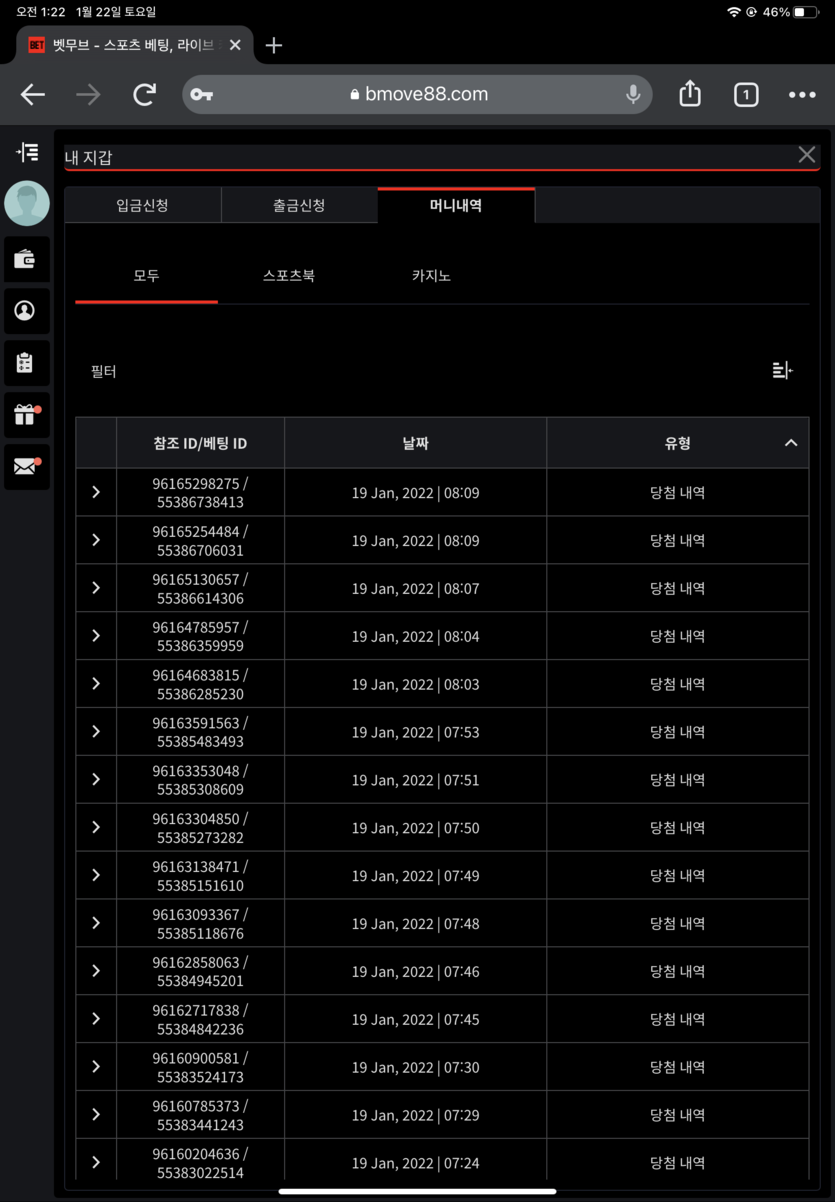
Task: Expand row 96165254484 / 55386706031
Action: click(x=96, y=540)
